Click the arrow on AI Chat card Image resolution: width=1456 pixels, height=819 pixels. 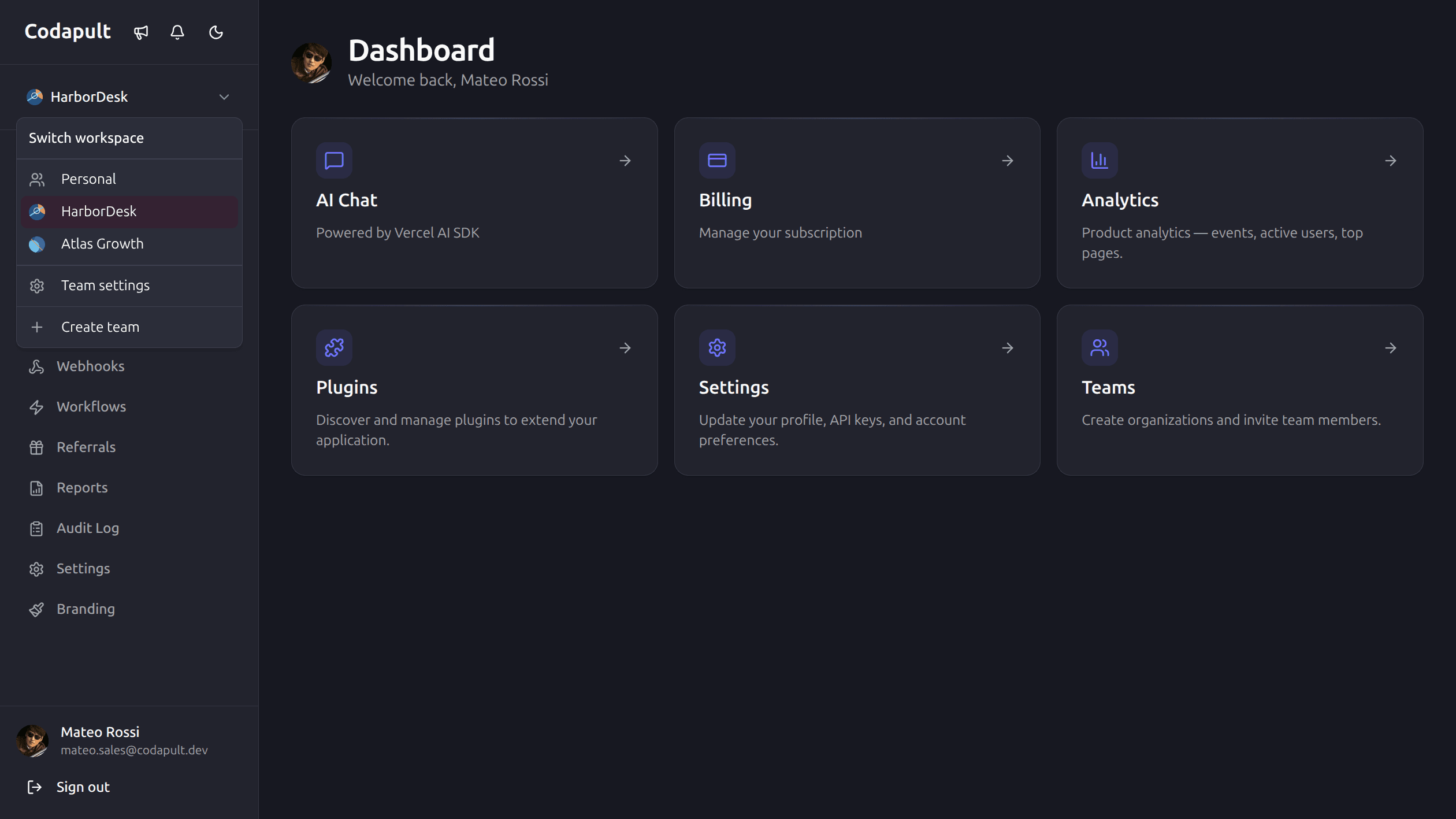tap(625, 161)
